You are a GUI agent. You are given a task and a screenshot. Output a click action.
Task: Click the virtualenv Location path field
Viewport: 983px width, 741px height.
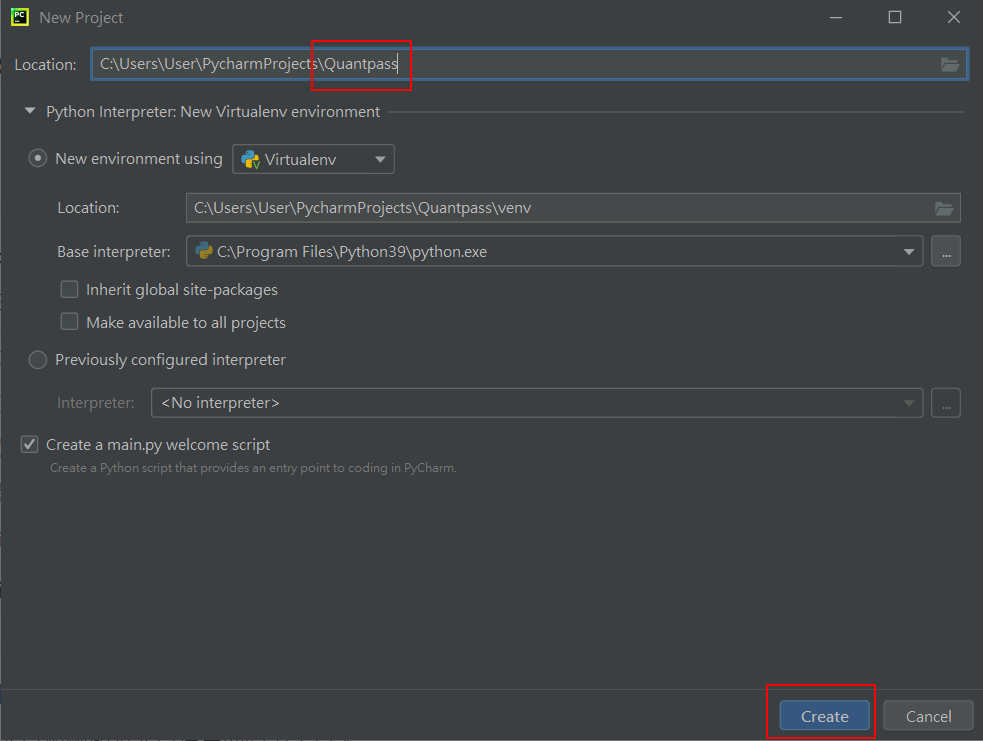pos(573,208)
